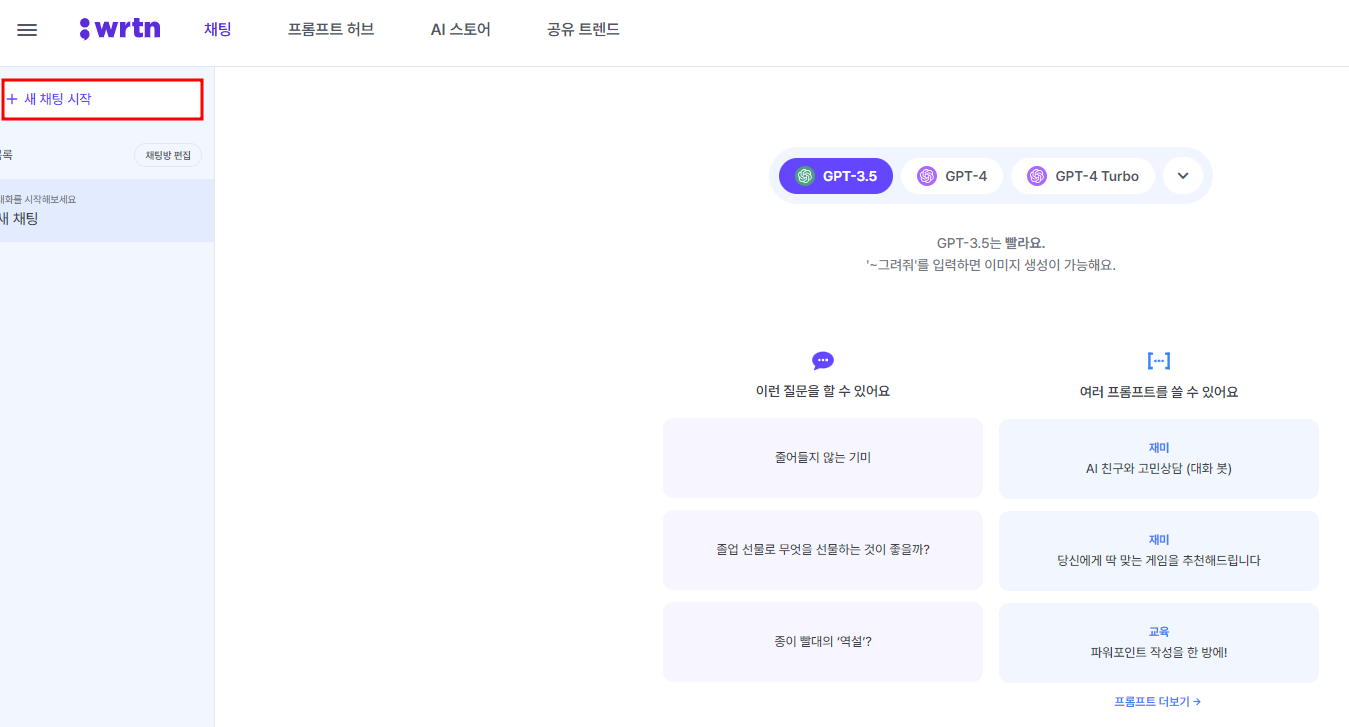Choose the 종이 빨대의 '역설'? question
This screenshot has width=1349, height=727.
click(823, 642)
